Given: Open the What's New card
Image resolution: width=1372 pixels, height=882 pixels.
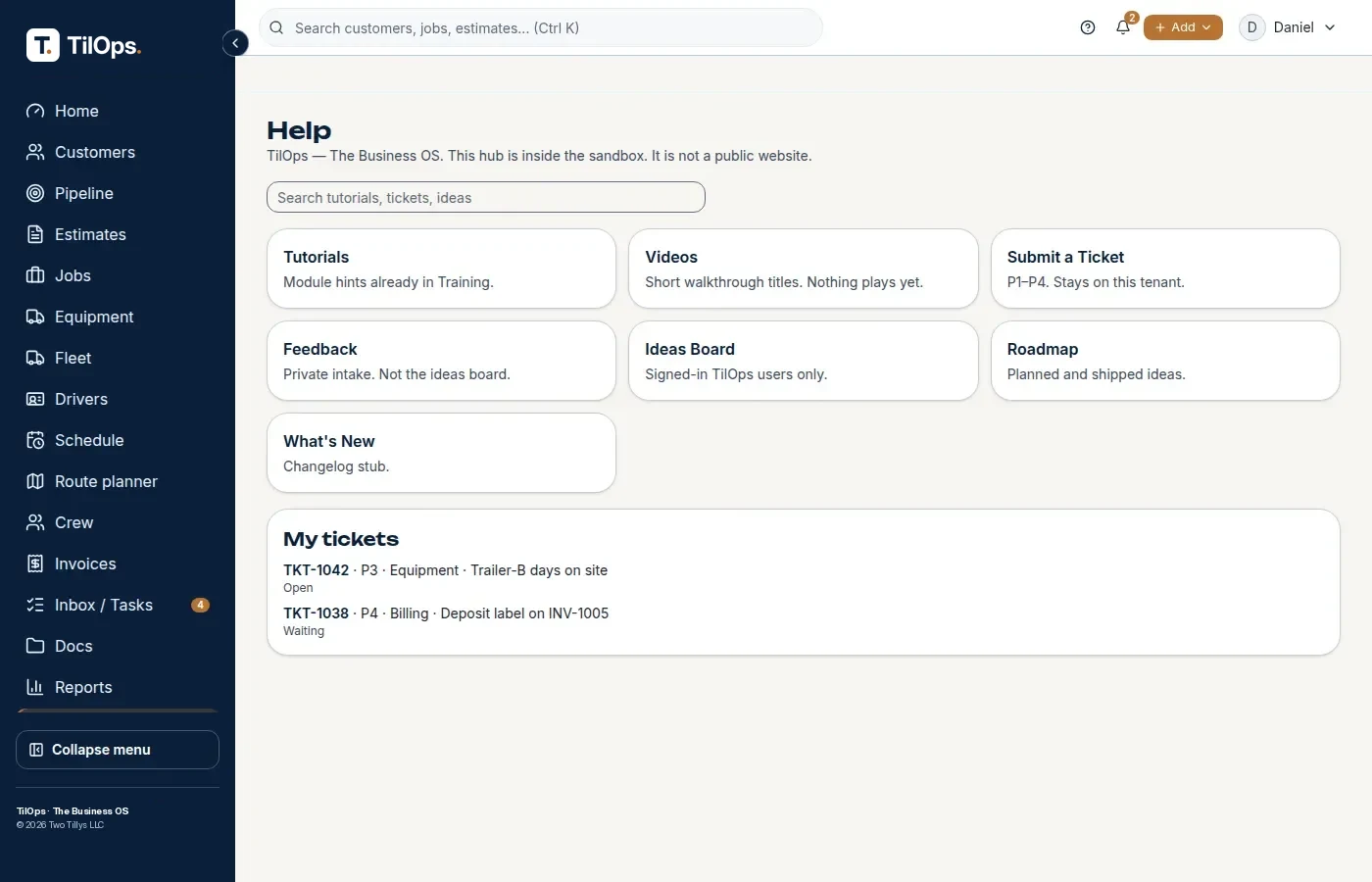Looking at the screenshot, I should 441,453.
